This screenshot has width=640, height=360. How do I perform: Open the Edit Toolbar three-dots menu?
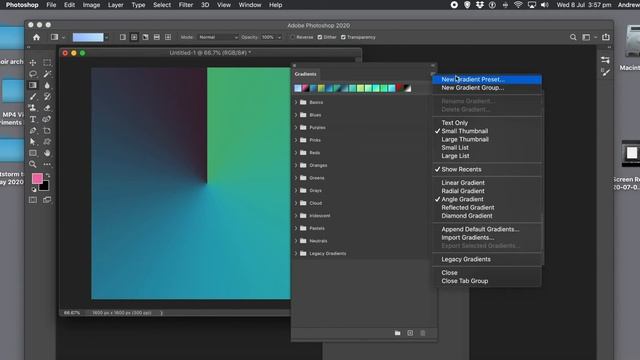tap(47, 164)
